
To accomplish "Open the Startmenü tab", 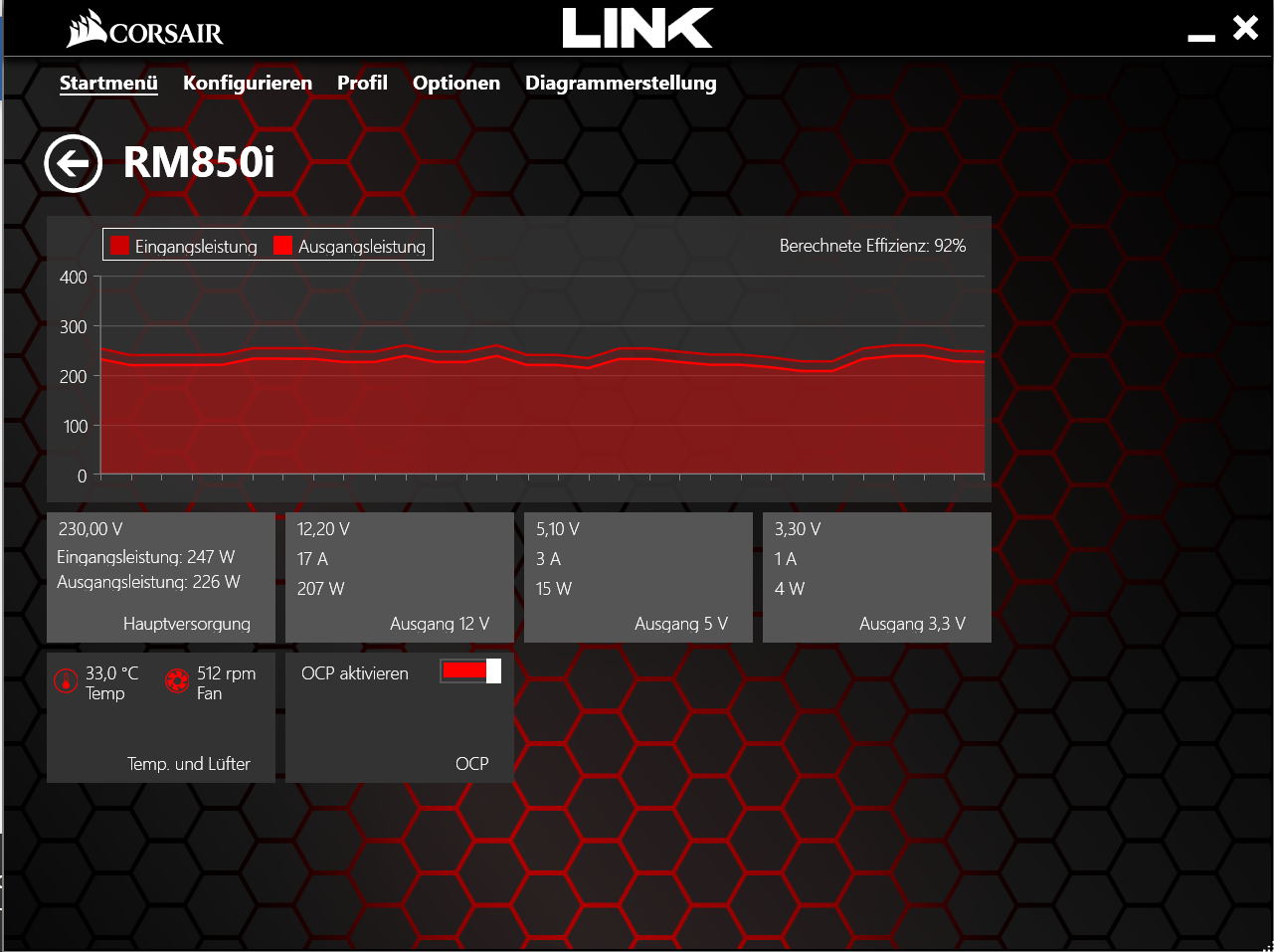I will pos(108,83).
